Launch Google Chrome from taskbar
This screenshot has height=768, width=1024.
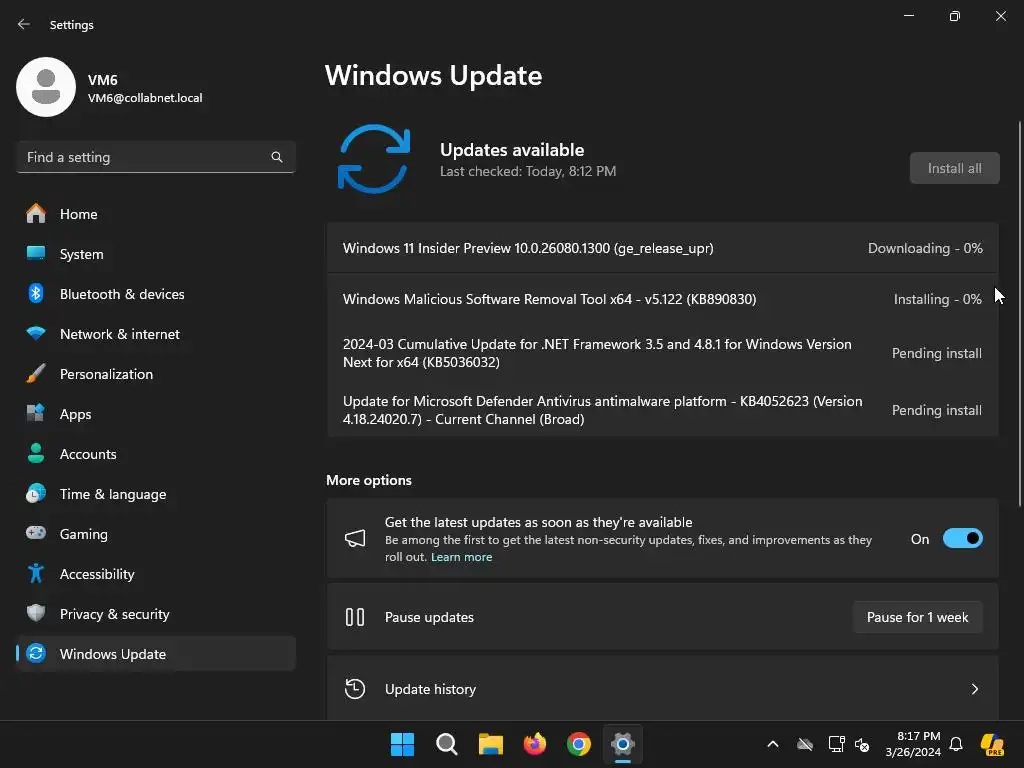coord(579,744)
